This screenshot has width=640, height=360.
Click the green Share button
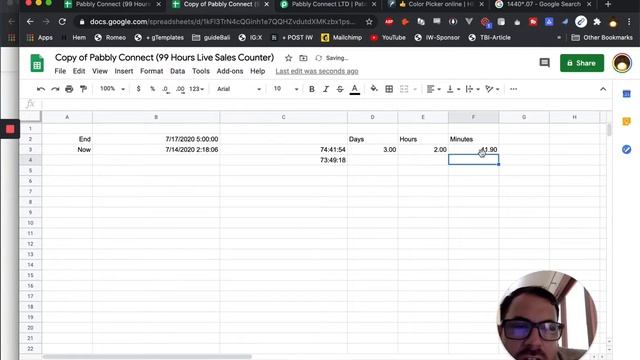[582, 63]
